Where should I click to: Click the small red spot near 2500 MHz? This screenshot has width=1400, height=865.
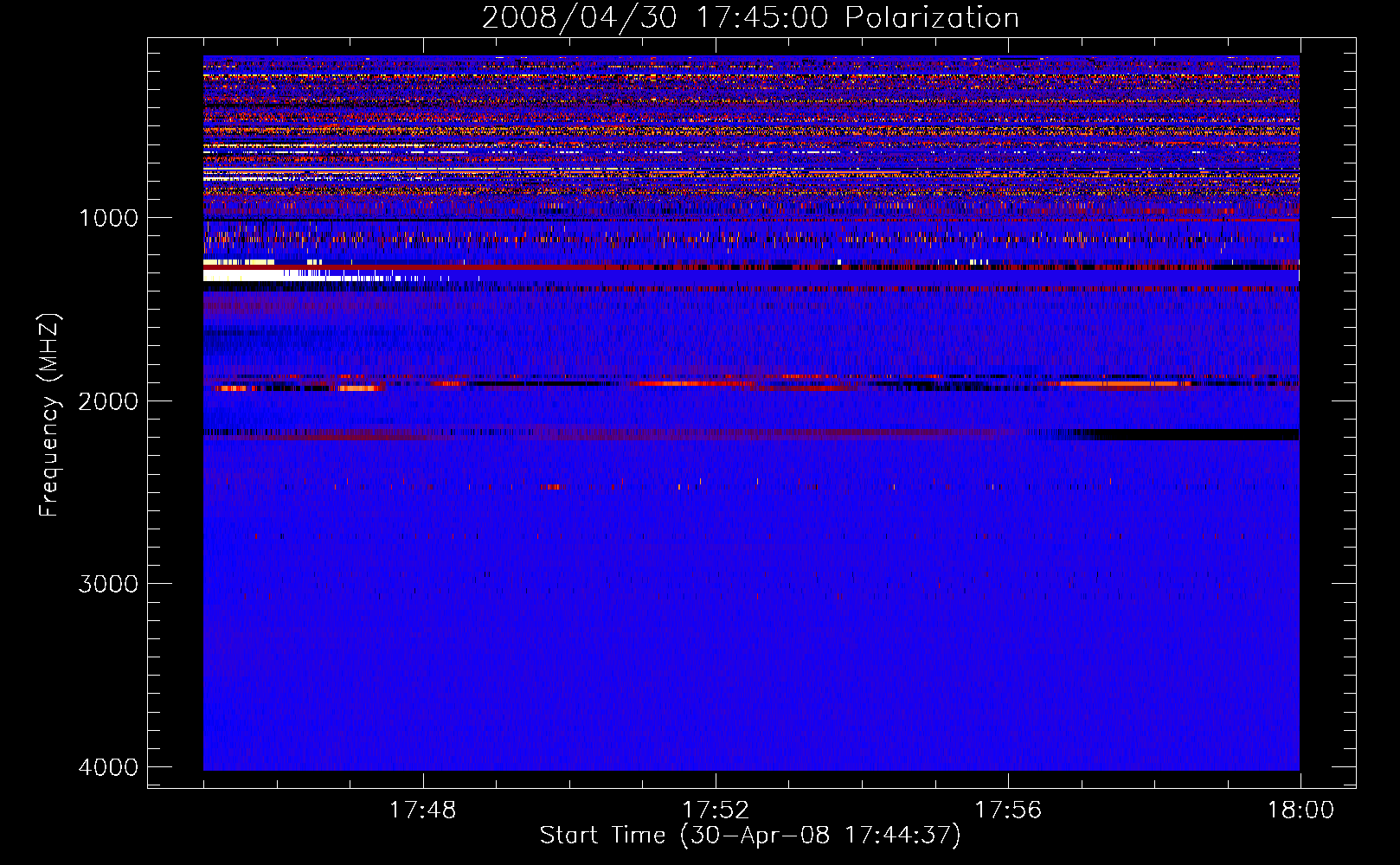tap(550, 487)
